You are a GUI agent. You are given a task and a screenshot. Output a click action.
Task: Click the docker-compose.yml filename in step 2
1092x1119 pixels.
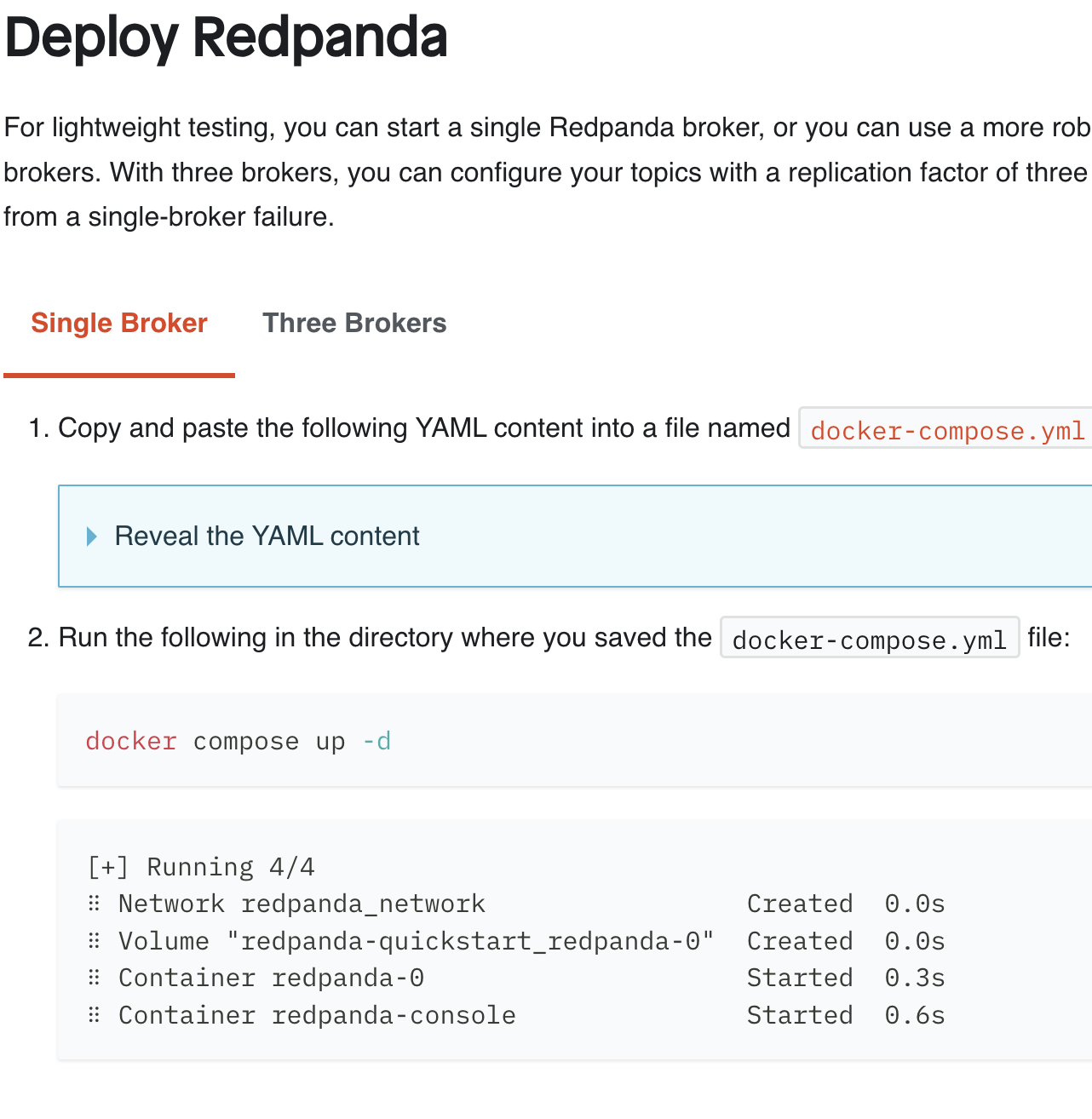(x=870, y=640)
